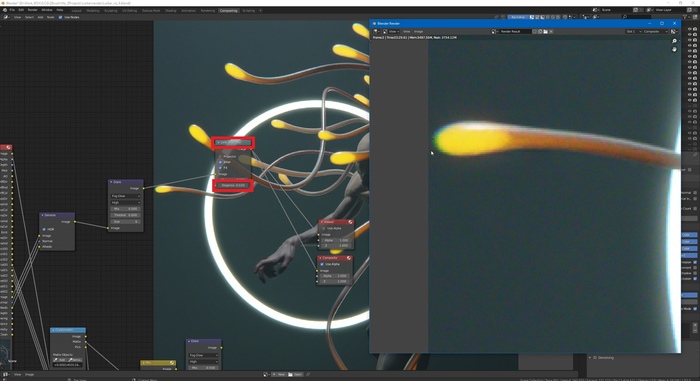Open display channels dropdown in render window
The height and width of the screenshot is (381, 700).
point(674,31)
